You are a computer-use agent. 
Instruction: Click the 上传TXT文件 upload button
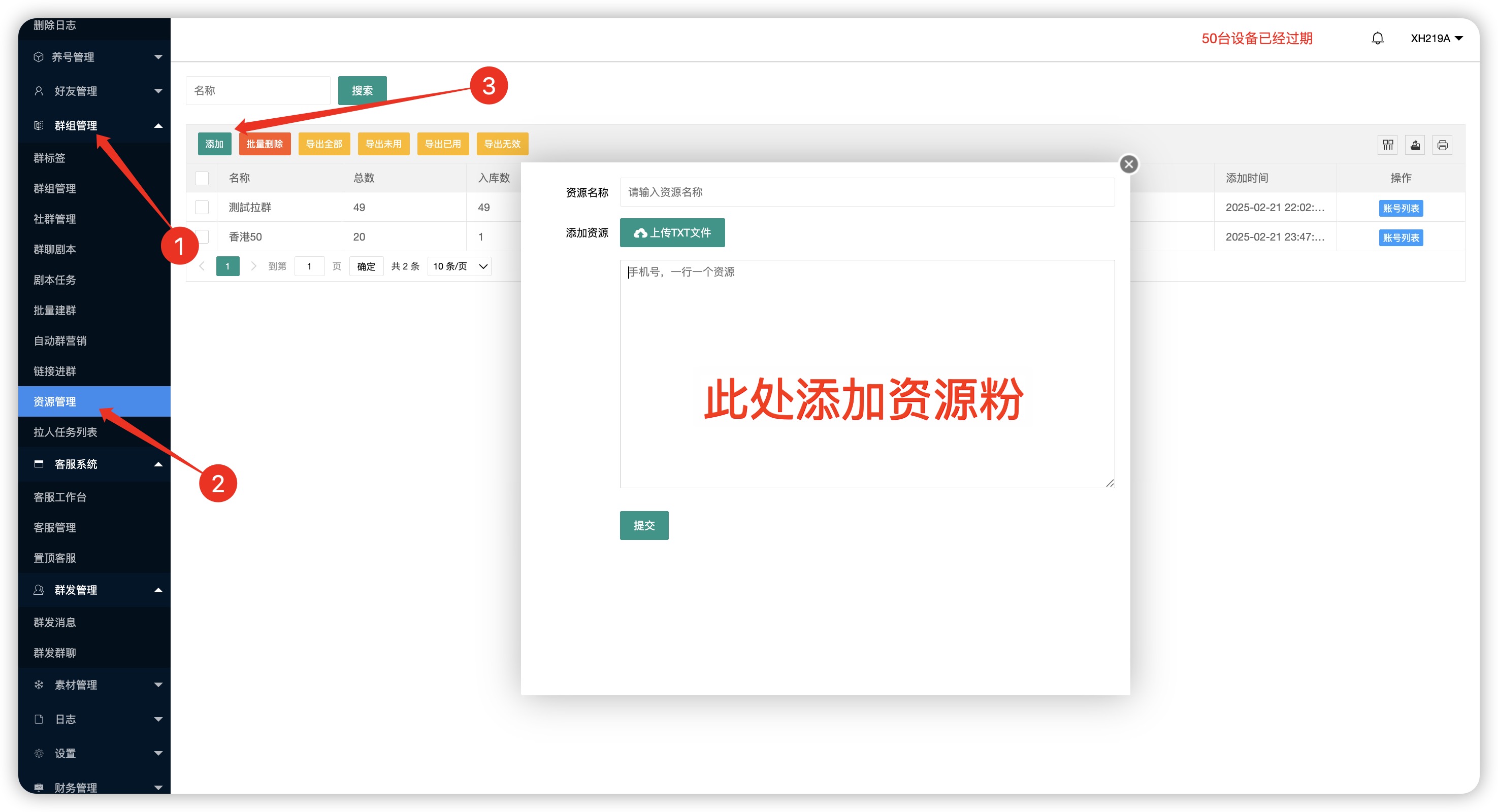coord(672,232)
